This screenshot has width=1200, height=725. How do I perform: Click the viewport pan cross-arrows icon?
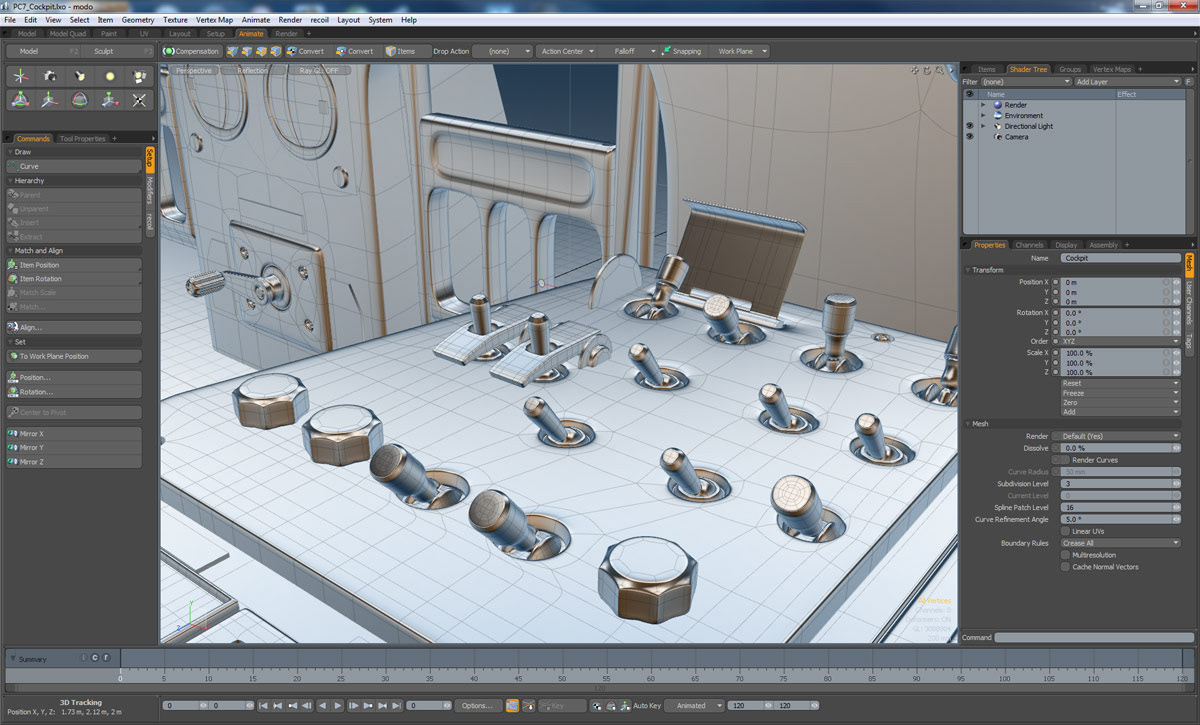coord(915,70)
